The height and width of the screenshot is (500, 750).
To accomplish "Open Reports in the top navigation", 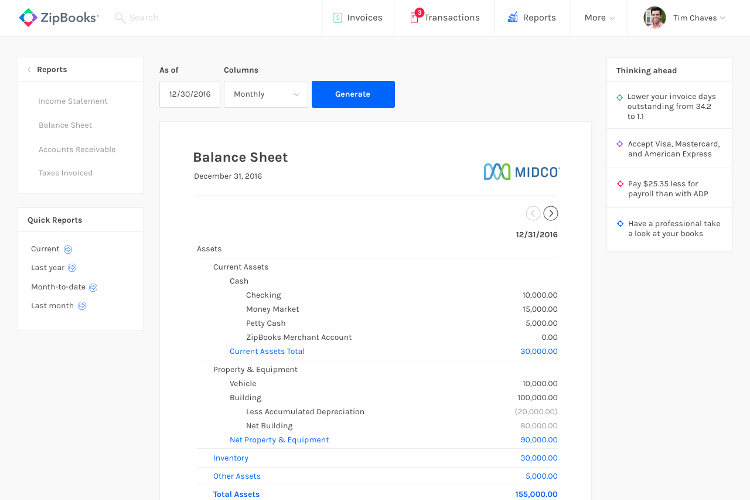I will tap(531, 18).
